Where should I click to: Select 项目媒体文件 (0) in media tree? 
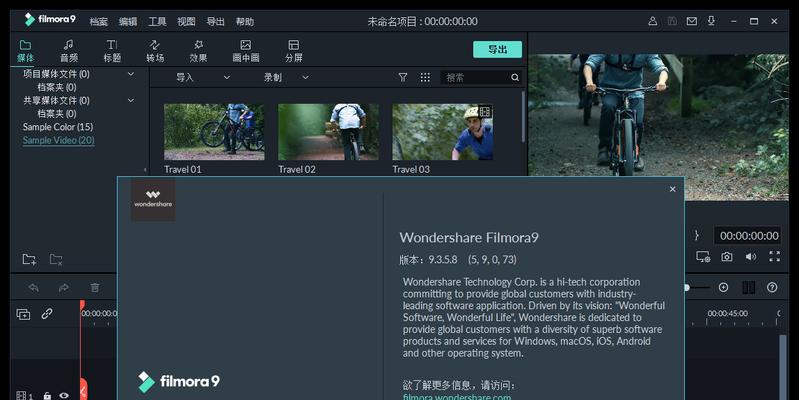tap(56, 74)
